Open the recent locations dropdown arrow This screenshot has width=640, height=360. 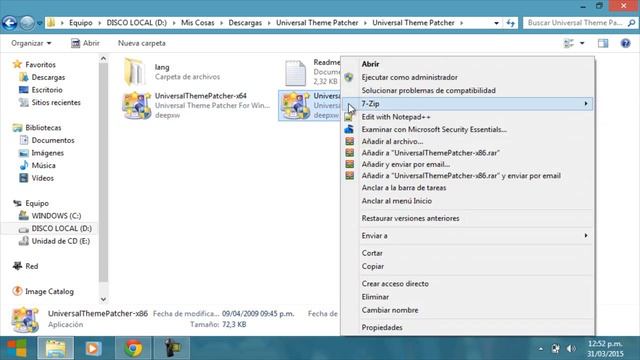point(39,23)
